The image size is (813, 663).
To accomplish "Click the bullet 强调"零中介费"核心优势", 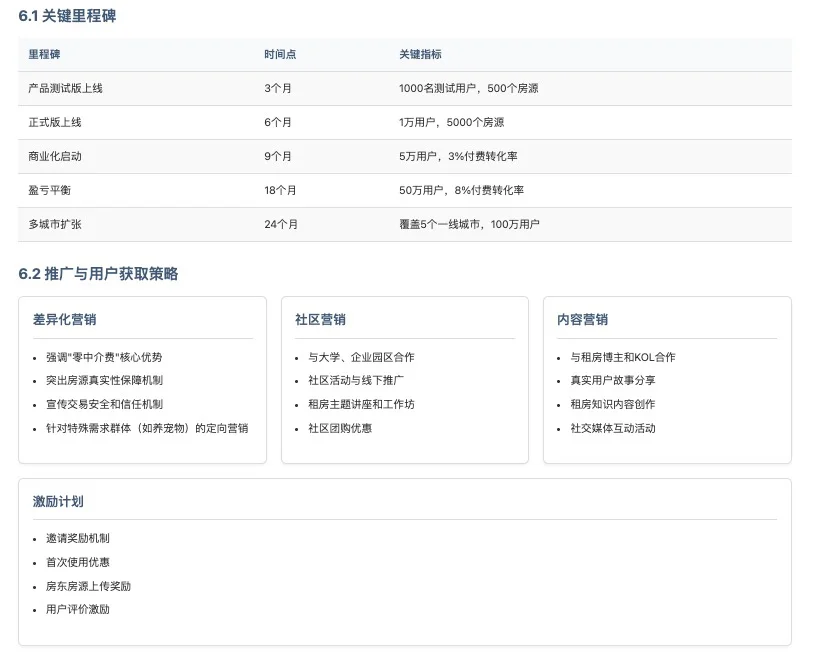I will 104,357.
